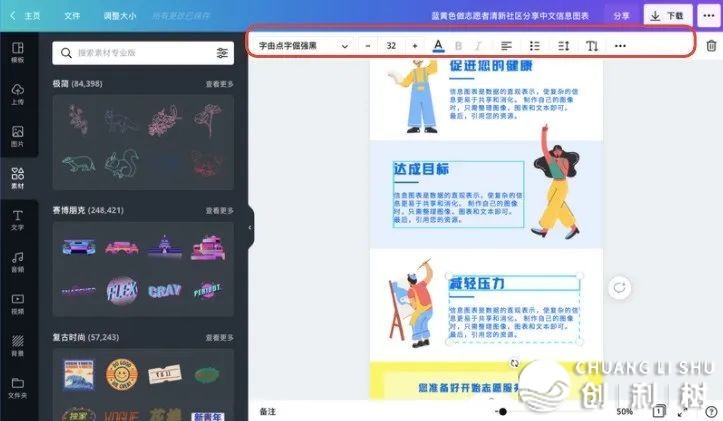Toggle italic formatting
Viewport: 723px width, 421px height.
pos(478,46)
